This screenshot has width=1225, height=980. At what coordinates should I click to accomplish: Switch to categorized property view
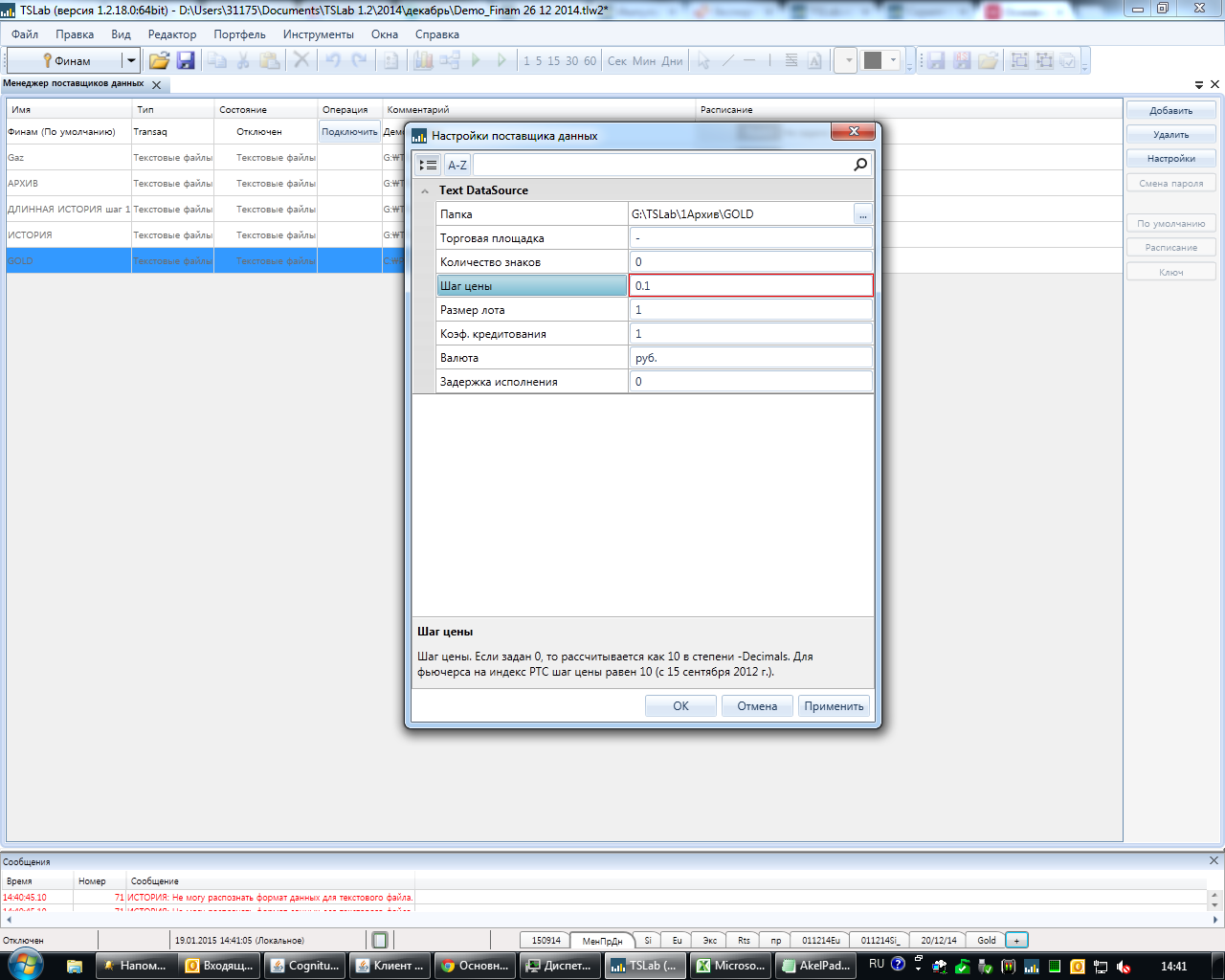click(428, 165)
